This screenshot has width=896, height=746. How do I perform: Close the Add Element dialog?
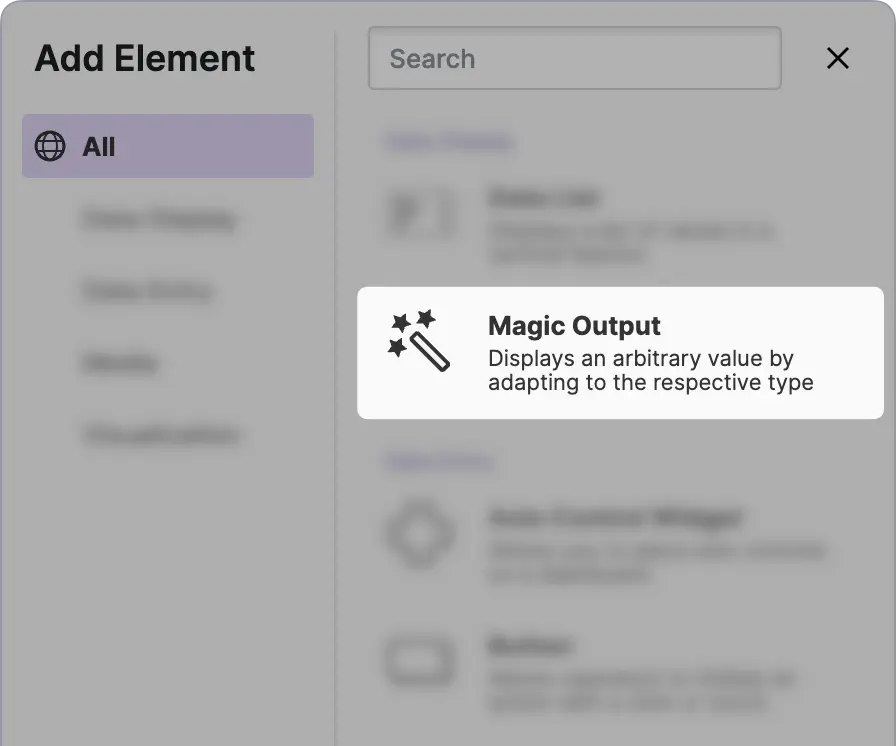[838, 59]
